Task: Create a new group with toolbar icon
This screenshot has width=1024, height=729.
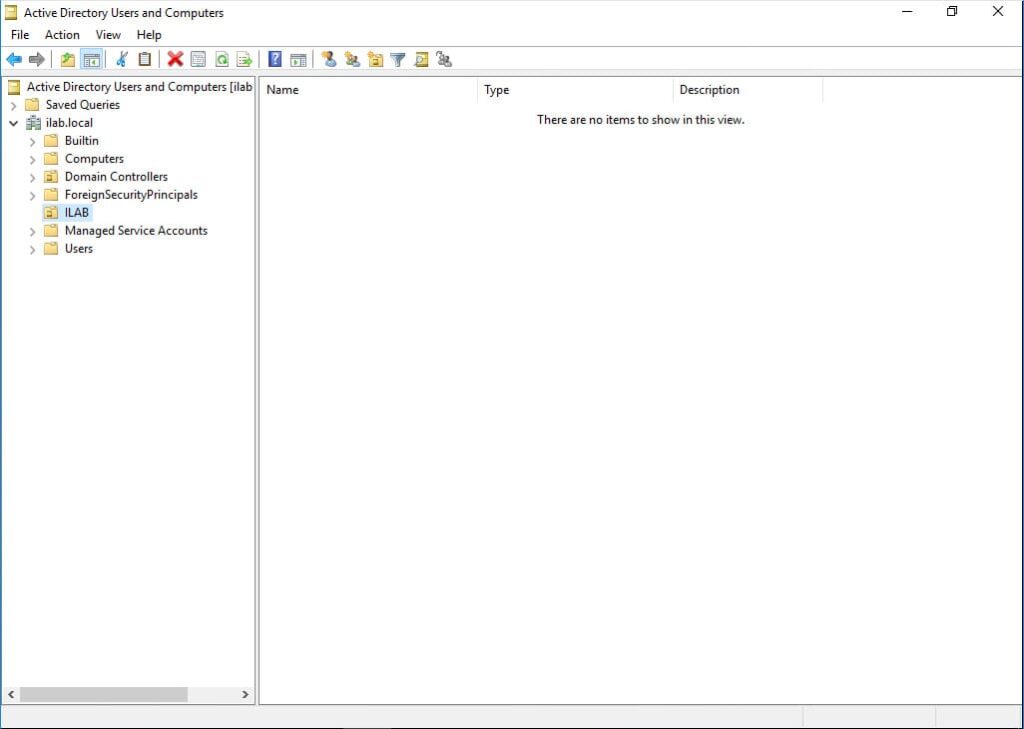Action: click(x=352, y=60)
